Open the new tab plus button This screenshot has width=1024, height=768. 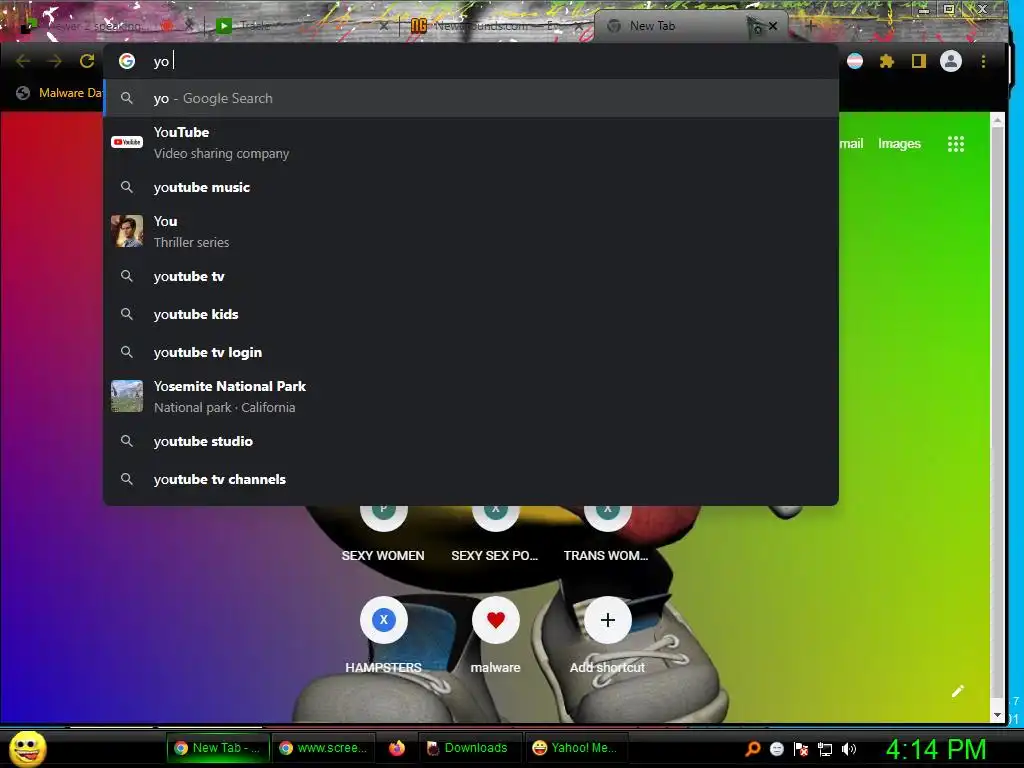810,26
